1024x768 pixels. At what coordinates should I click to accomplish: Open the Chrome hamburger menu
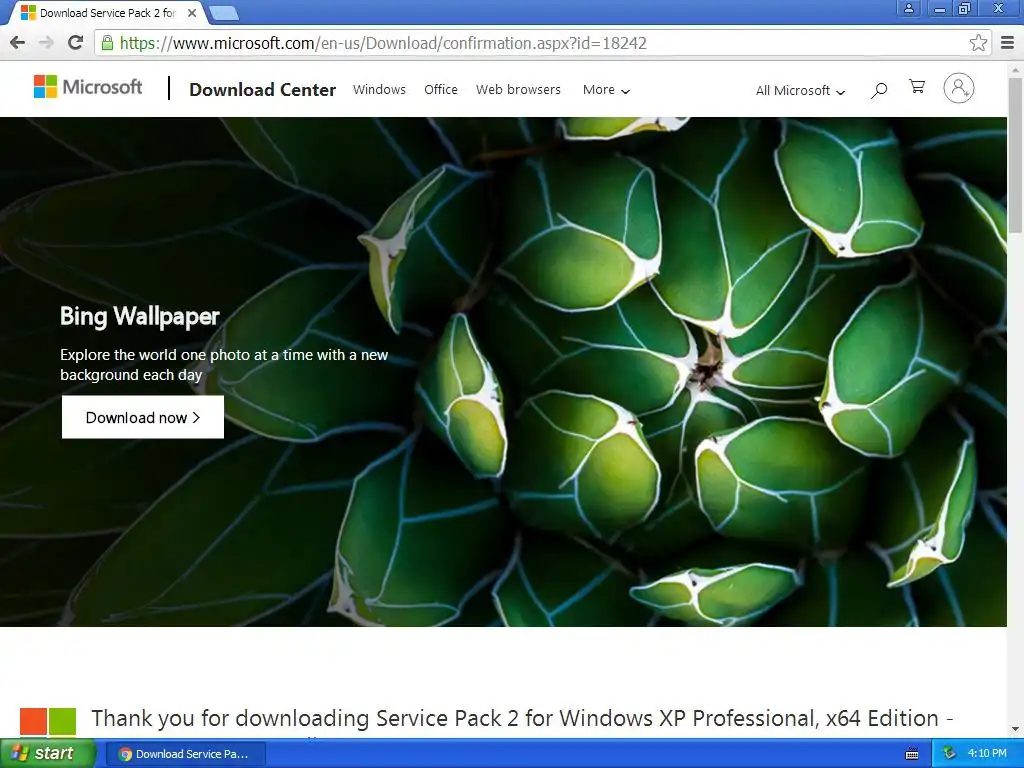pos(1008,43)
